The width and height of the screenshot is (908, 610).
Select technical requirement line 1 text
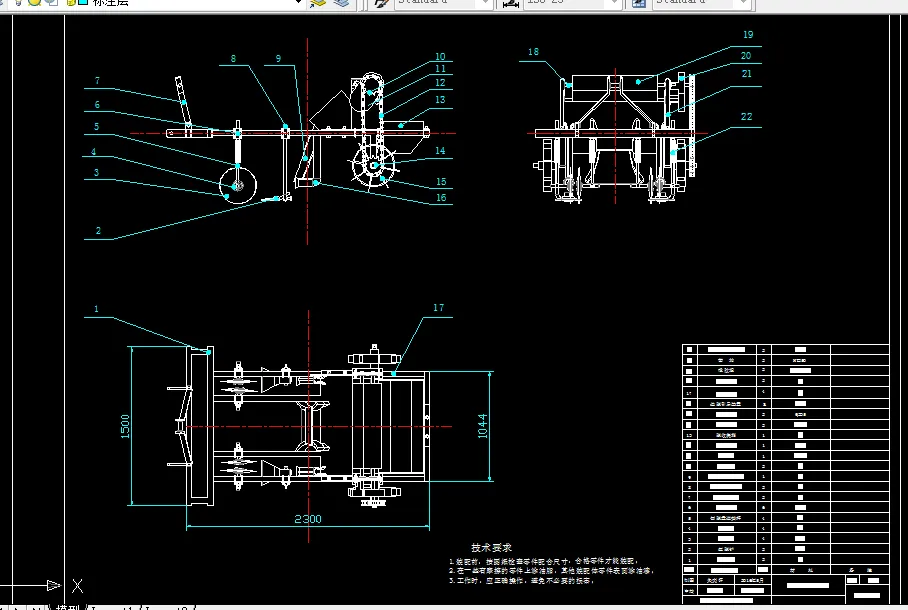(544, 561)
